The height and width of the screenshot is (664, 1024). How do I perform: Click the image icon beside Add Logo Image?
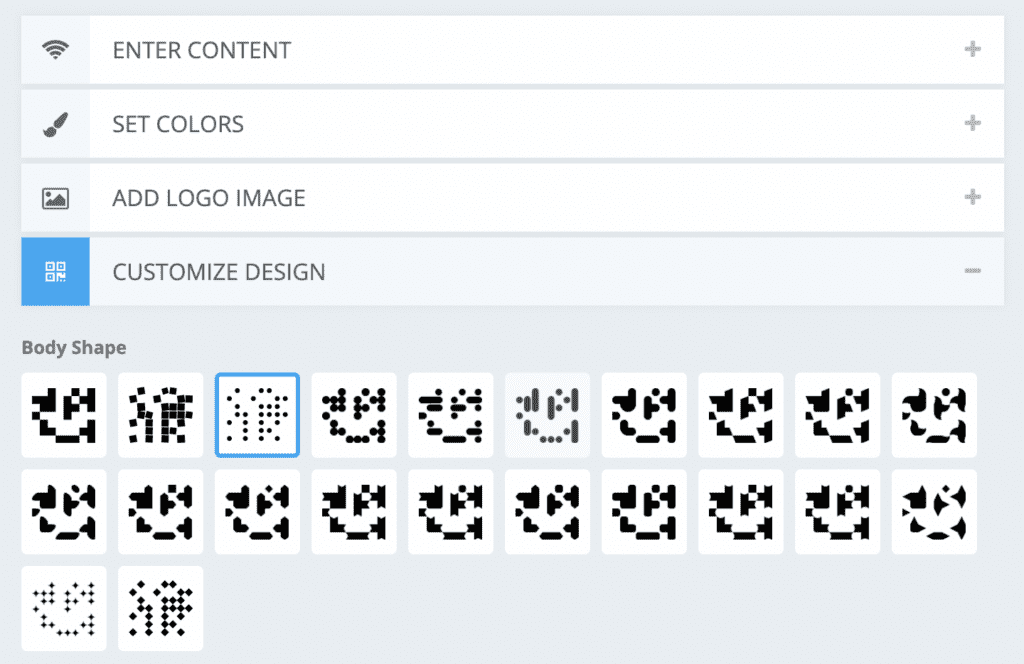click(56, 198)
